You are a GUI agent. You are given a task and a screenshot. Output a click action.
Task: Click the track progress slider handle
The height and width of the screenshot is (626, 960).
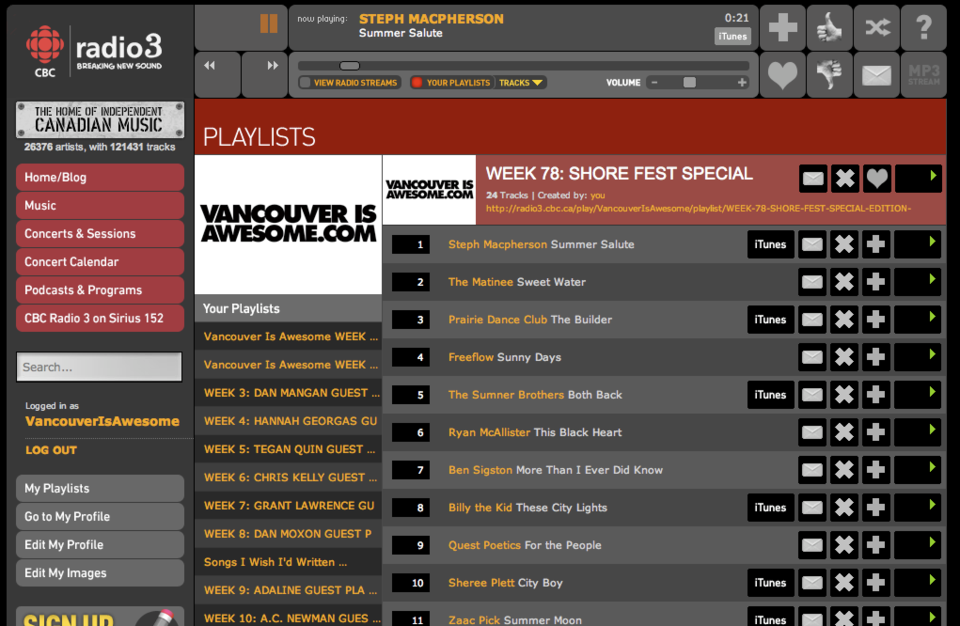coord(350,66)
